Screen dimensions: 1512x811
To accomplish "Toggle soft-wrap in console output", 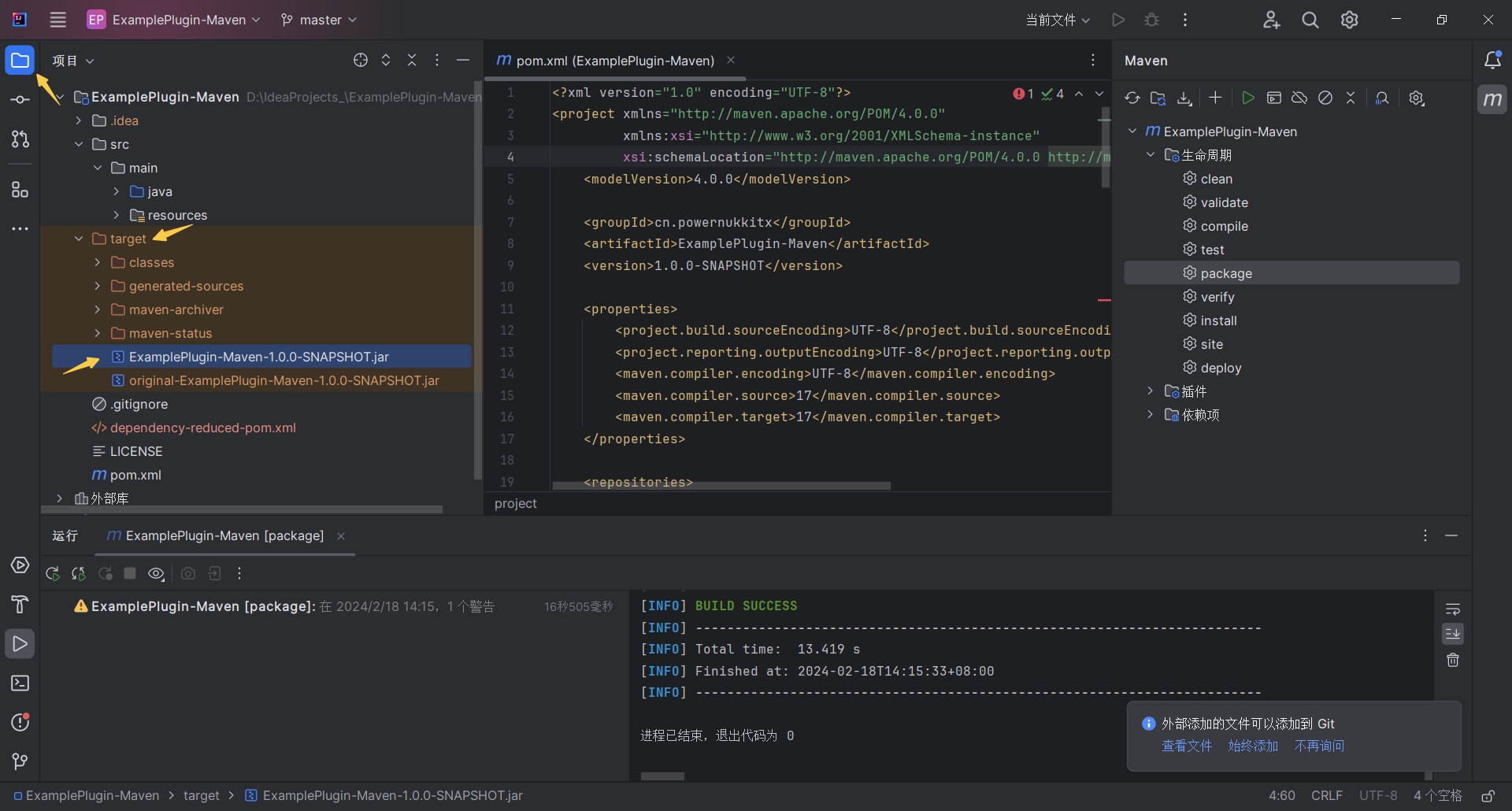I will click(1453, 609).
